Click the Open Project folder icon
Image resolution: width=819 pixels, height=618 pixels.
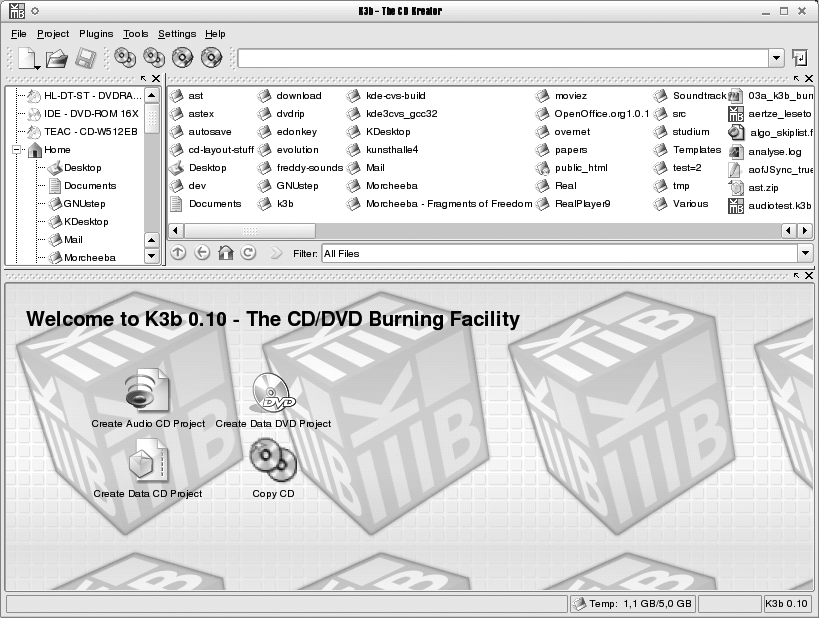[x=56, y=59]
